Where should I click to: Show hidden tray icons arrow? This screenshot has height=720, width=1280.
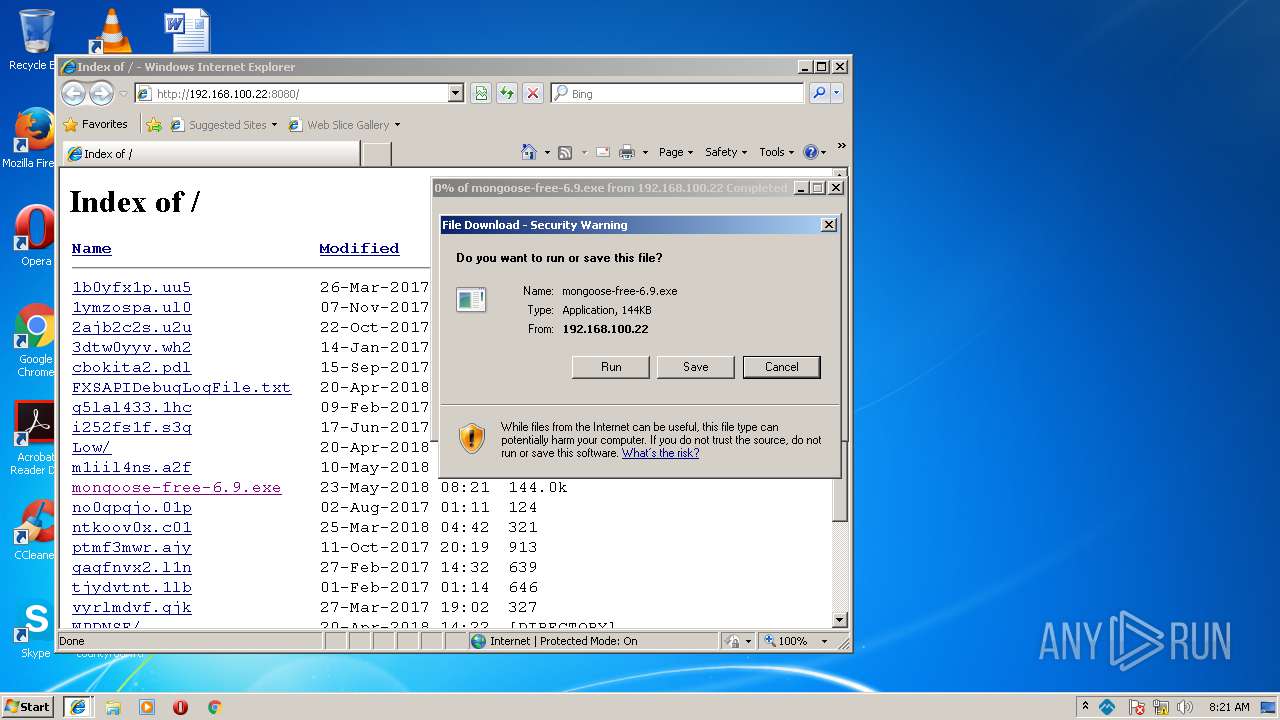pos(1085,707)
